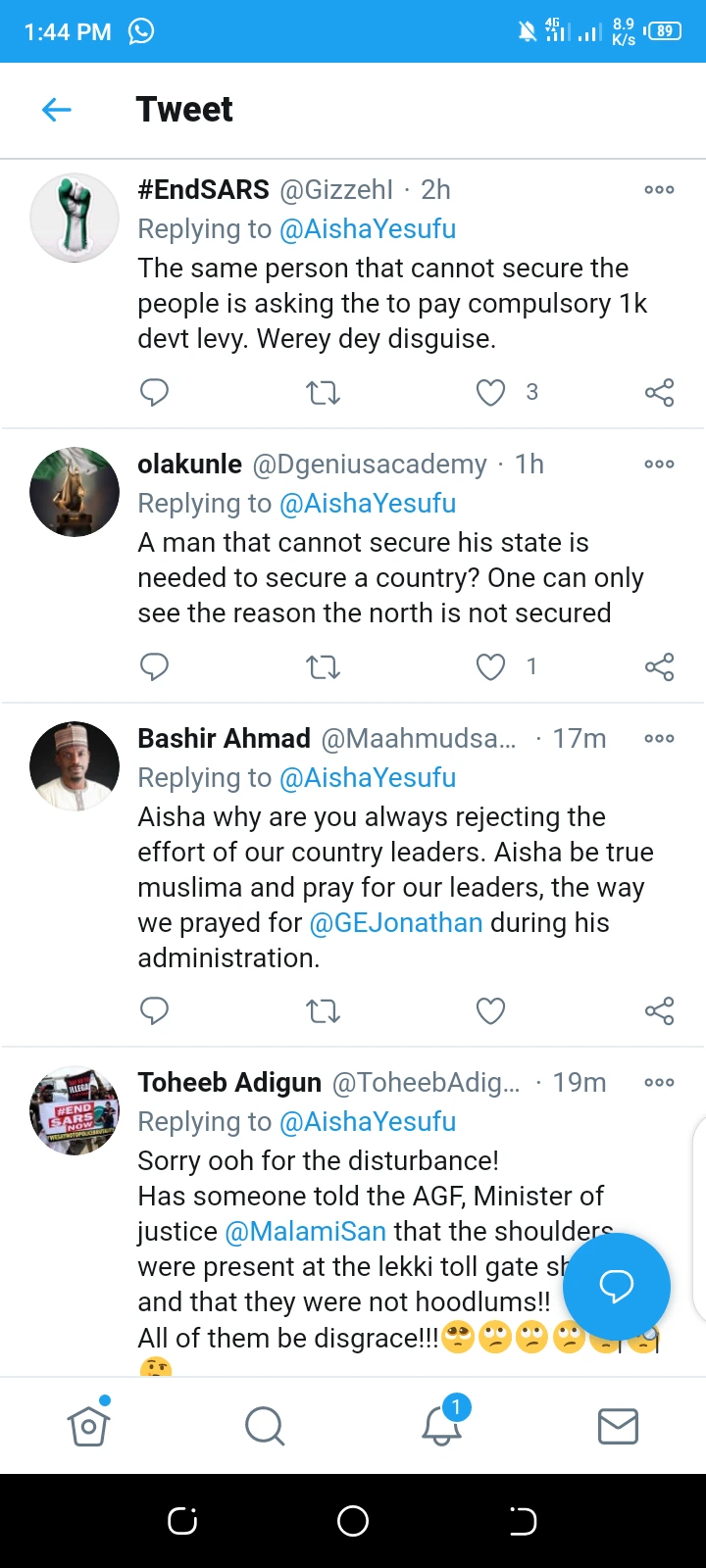The width and height of the screenshot is (706, 1568).
Task: Open Toheeb Adigun's profile avatar
Action: (75, 1110)
